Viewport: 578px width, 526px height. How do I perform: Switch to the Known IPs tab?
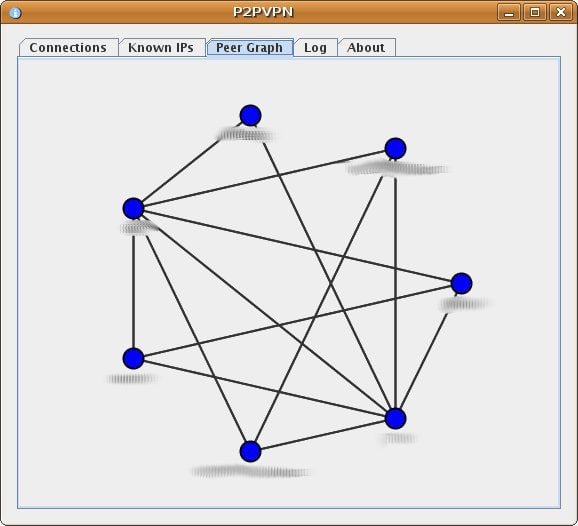click(x=161, y=48)
